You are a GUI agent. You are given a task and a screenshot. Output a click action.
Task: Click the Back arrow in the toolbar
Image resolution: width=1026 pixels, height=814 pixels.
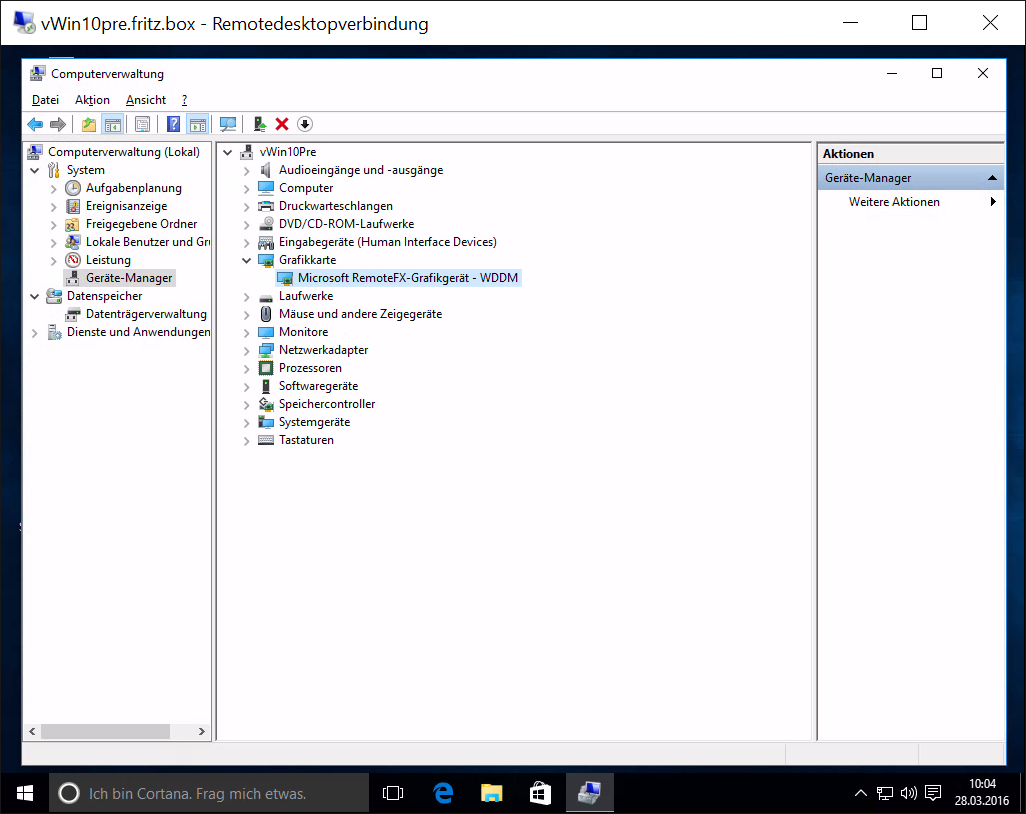point(35,124)
